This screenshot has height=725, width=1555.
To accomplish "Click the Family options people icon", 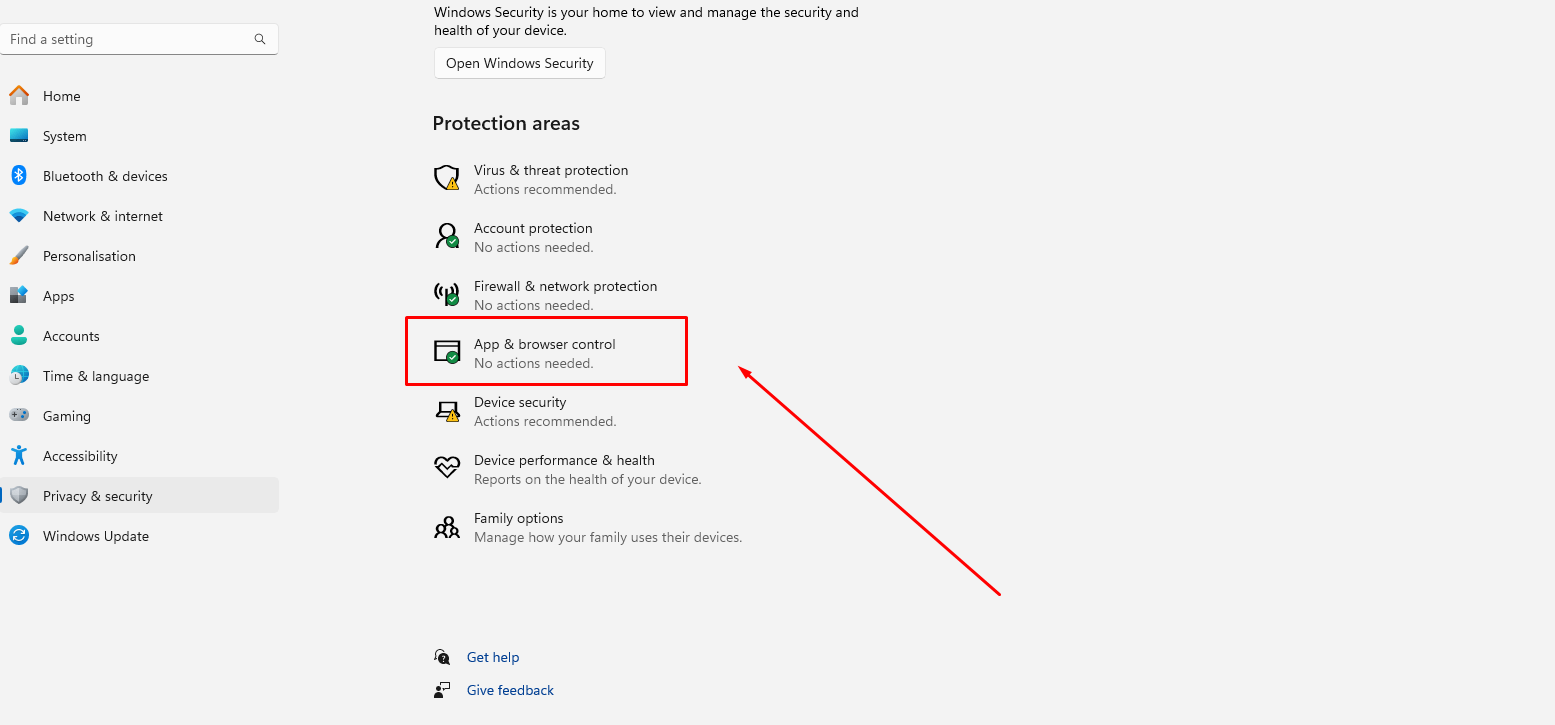I will tap(446, 526).
